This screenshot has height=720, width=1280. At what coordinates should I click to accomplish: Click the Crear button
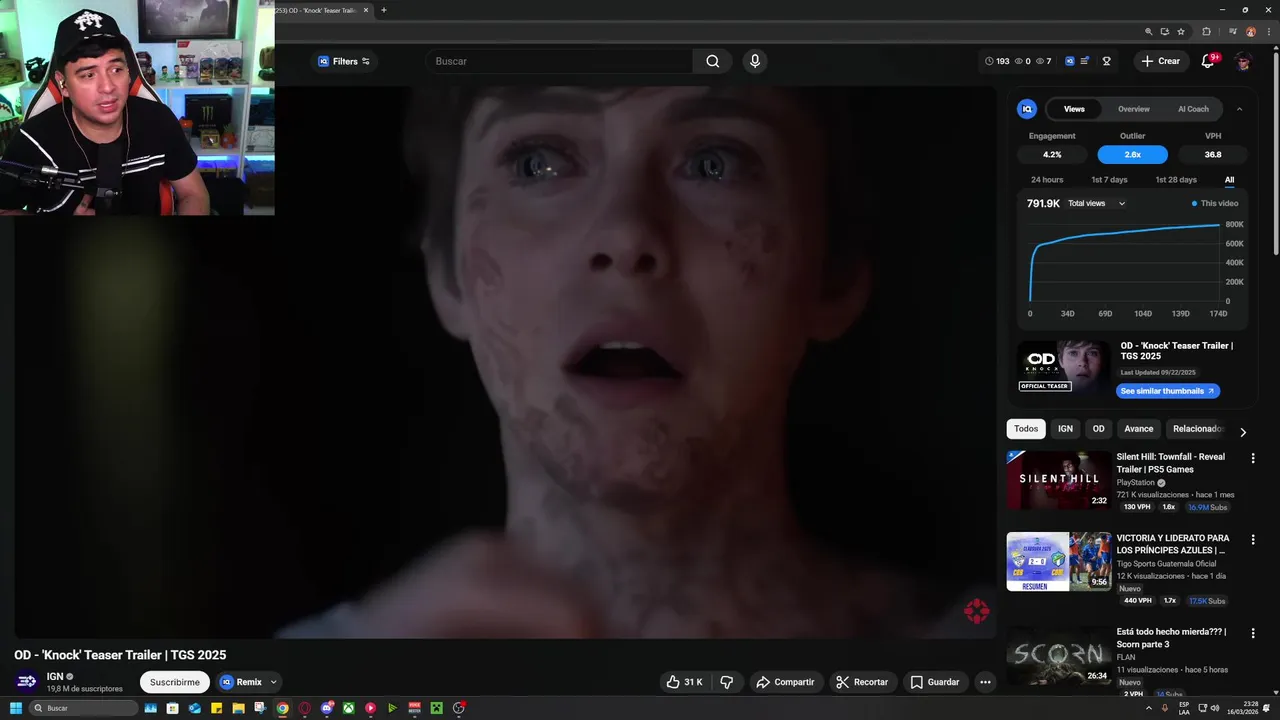click(x=1161, y=61)
